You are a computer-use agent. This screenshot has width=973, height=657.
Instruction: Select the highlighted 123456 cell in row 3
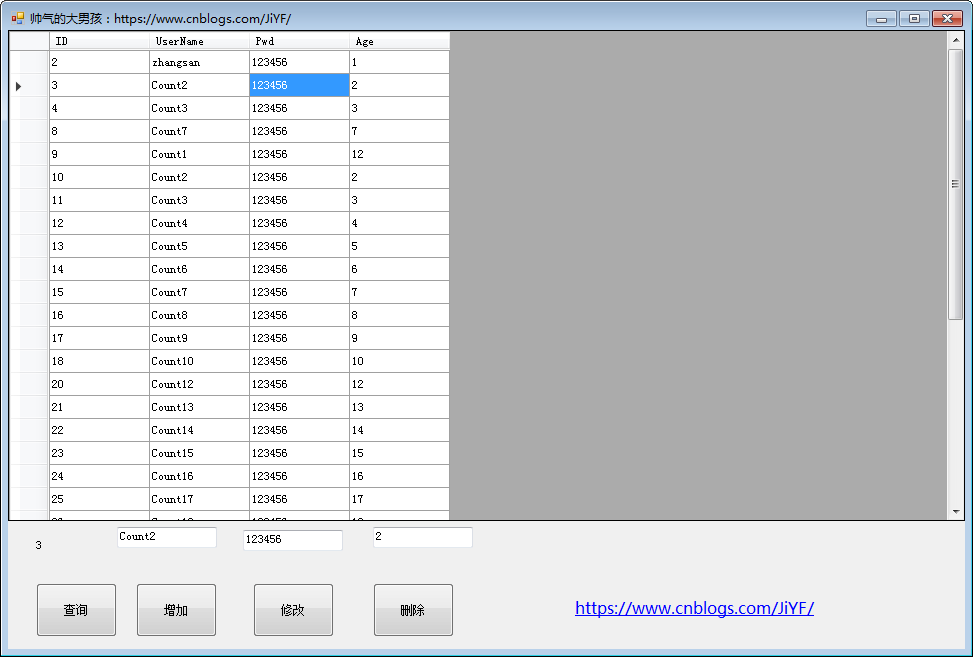pos(299,86)
